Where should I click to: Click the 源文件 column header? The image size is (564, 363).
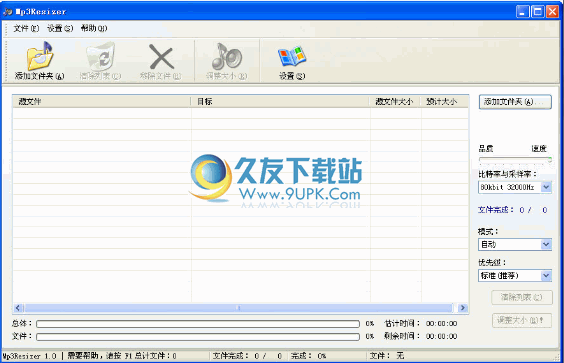(101, 102)
